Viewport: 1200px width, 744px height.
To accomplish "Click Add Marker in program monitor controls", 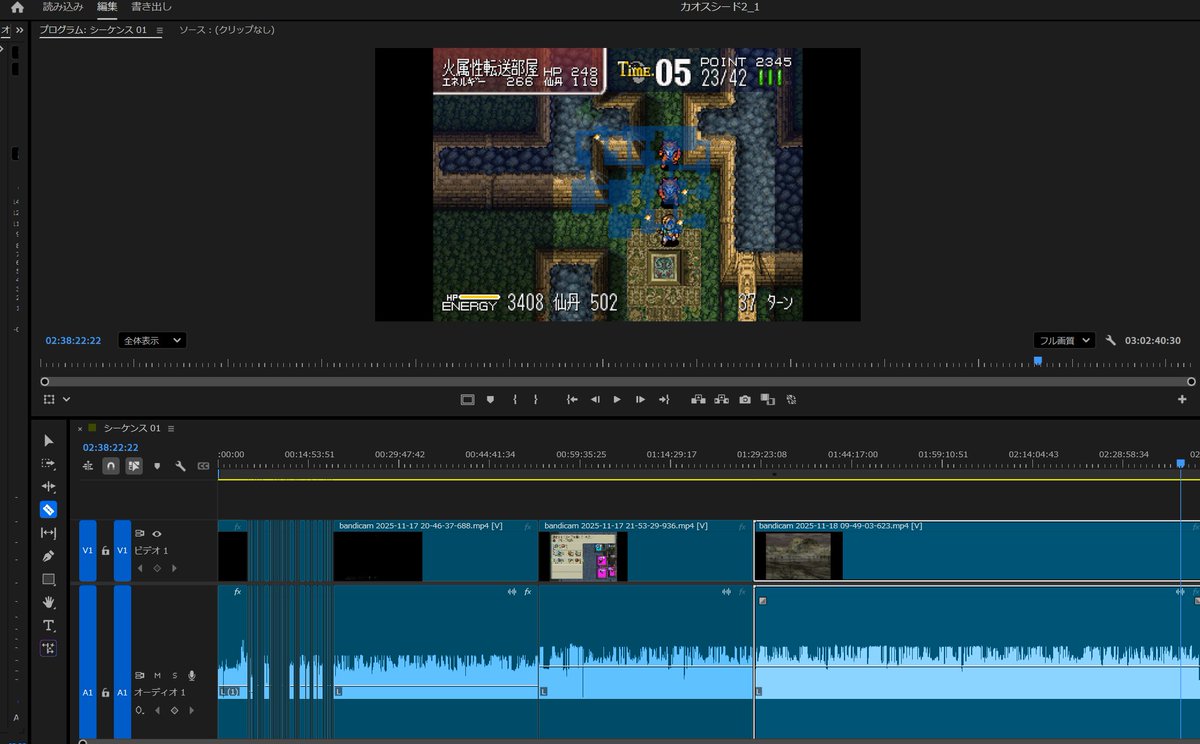I will tap(490, 399).
